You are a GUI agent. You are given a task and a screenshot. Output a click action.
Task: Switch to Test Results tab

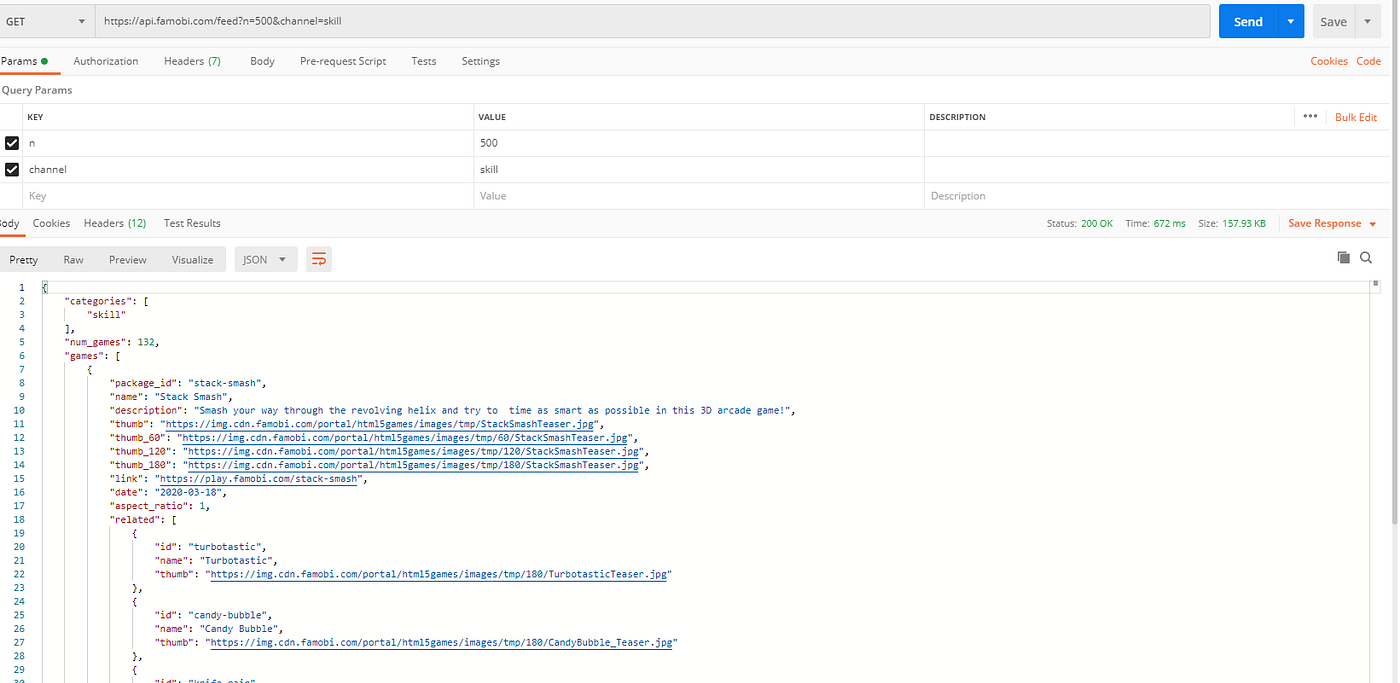pyautogui.click(x=192, y=223)
